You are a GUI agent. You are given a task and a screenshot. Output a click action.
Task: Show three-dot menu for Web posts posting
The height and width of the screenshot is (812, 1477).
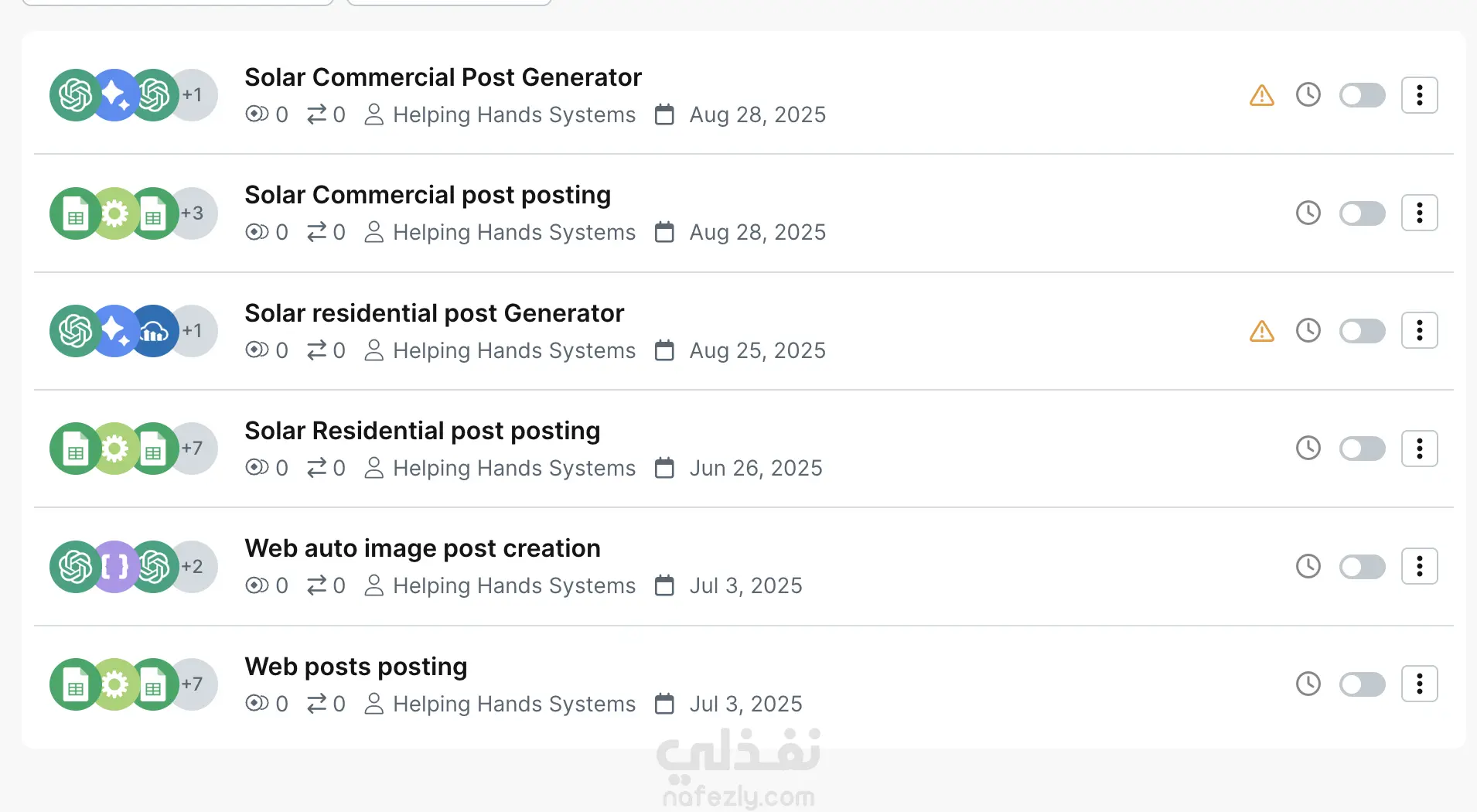pyautogui.click(x=1419, y=684)
